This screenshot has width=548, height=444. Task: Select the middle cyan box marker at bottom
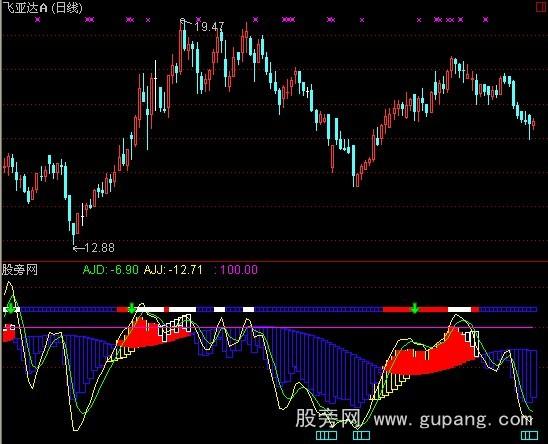click(361, 435)
